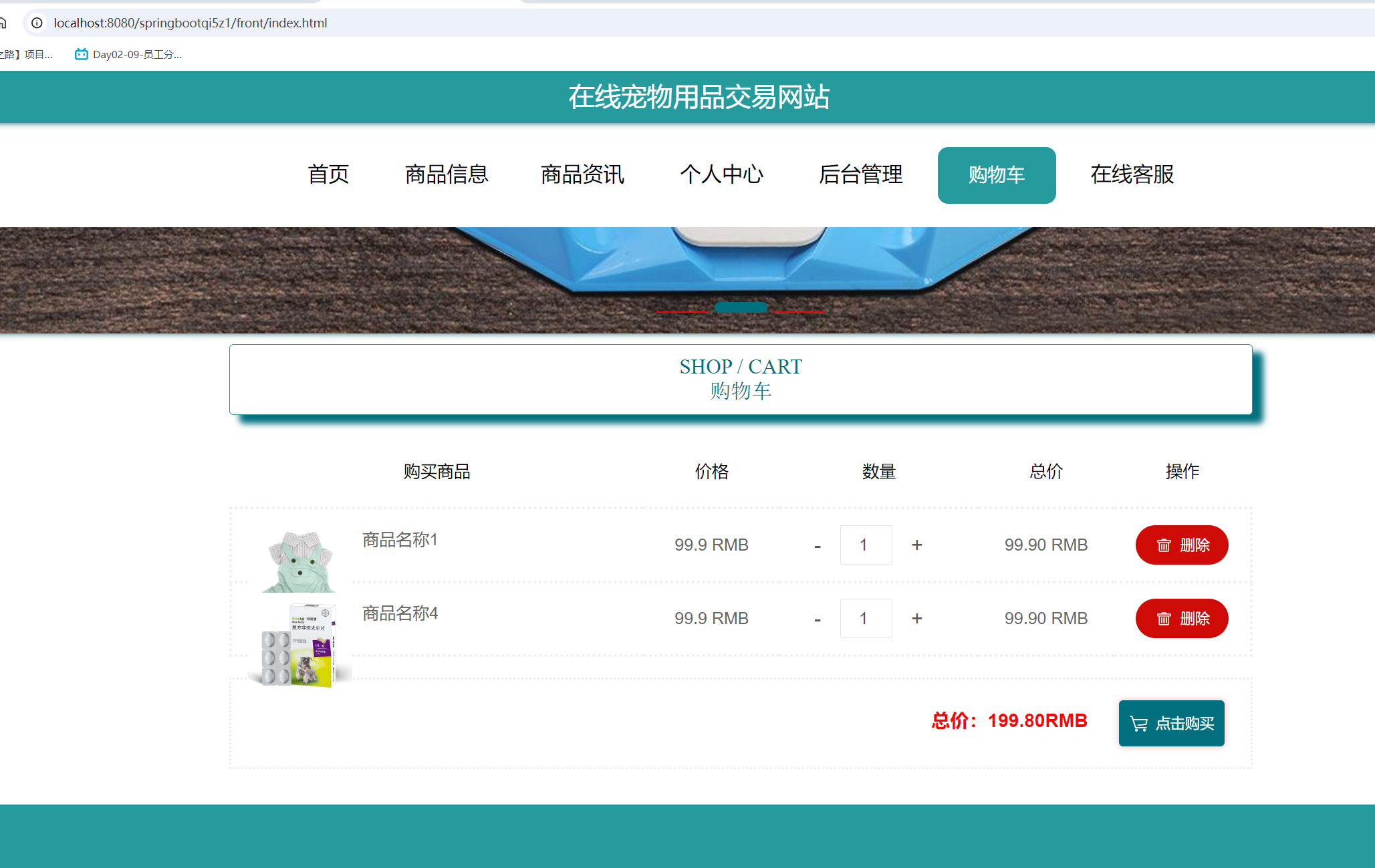Open 后台管理 page
The height and width of the screenshot is (868, 1375).
[x=860, y=174]
